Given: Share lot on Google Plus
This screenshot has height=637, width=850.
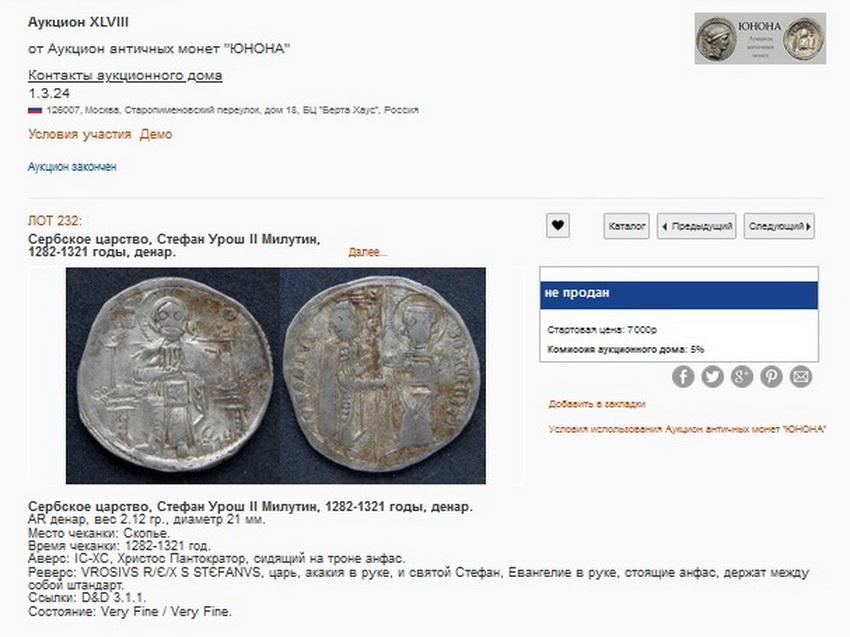Looking at the screenshot, I should (x=742, y=376).
